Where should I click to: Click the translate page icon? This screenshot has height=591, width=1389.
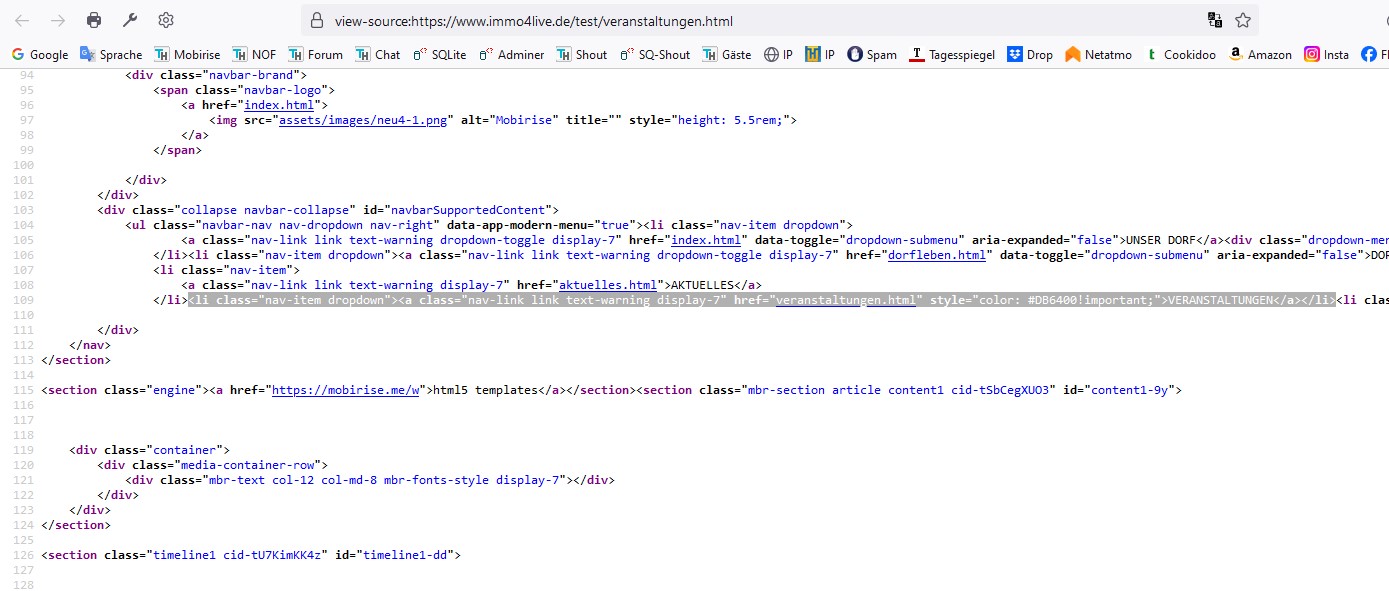coord(1214,20)
